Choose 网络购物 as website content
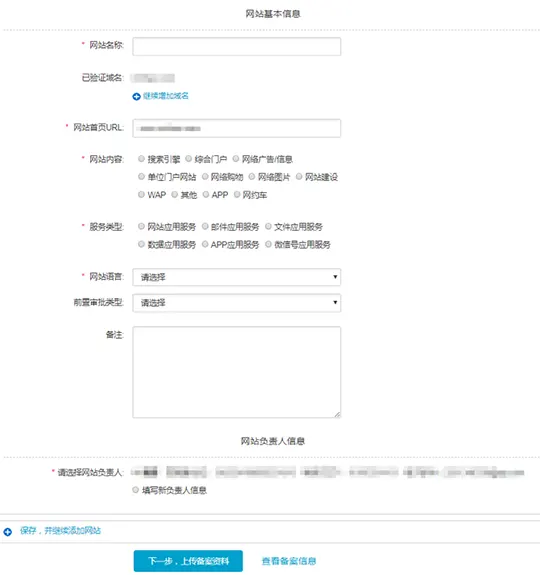 click(205, 177)
